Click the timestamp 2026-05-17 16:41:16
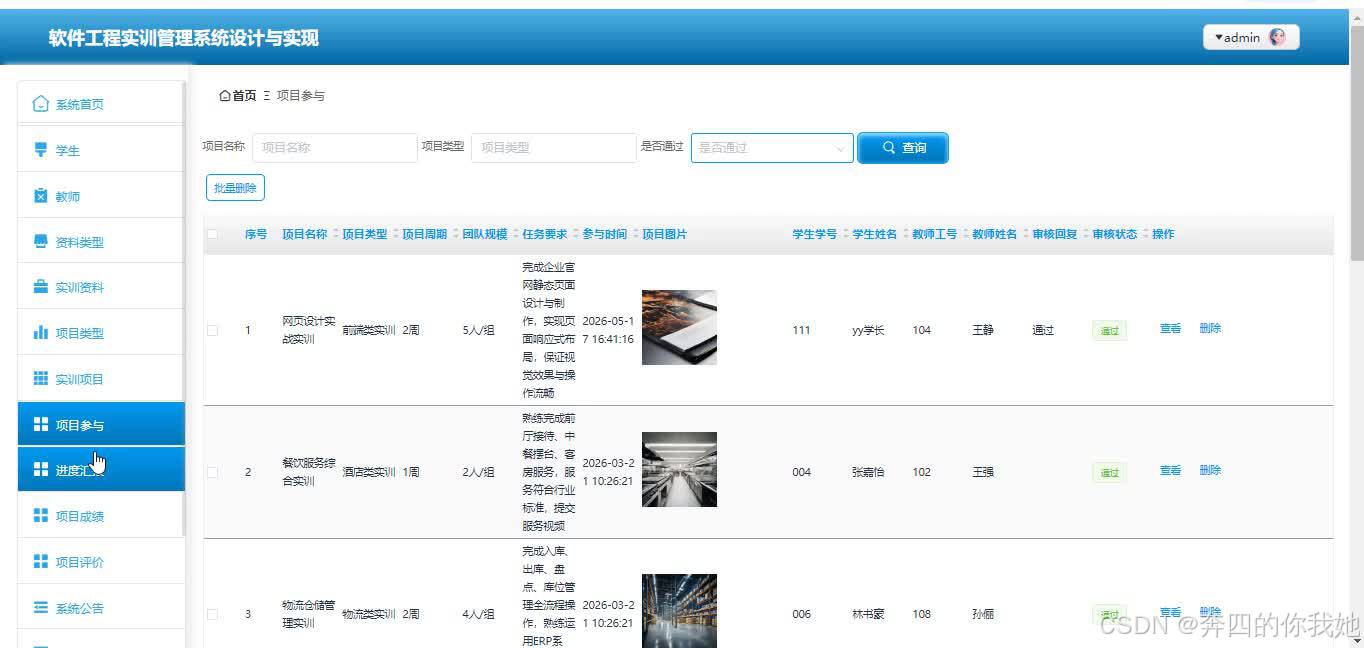 point(608,330)
